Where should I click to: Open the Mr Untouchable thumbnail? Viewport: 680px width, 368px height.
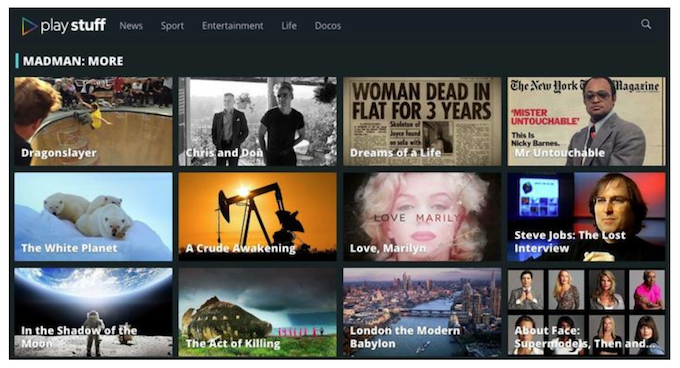pyautogui.click(x=586, y=121)
